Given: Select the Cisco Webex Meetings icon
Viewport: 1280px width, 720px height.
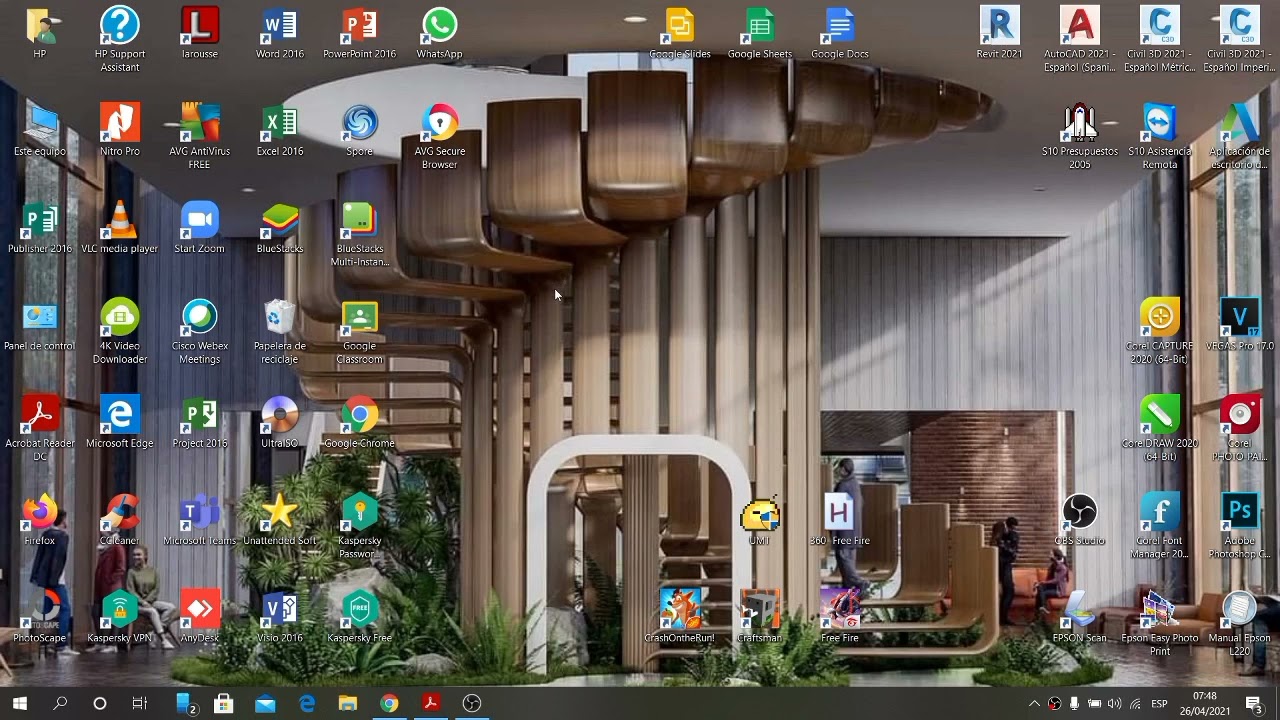Looking at the screenshot, I should point(200,330).
